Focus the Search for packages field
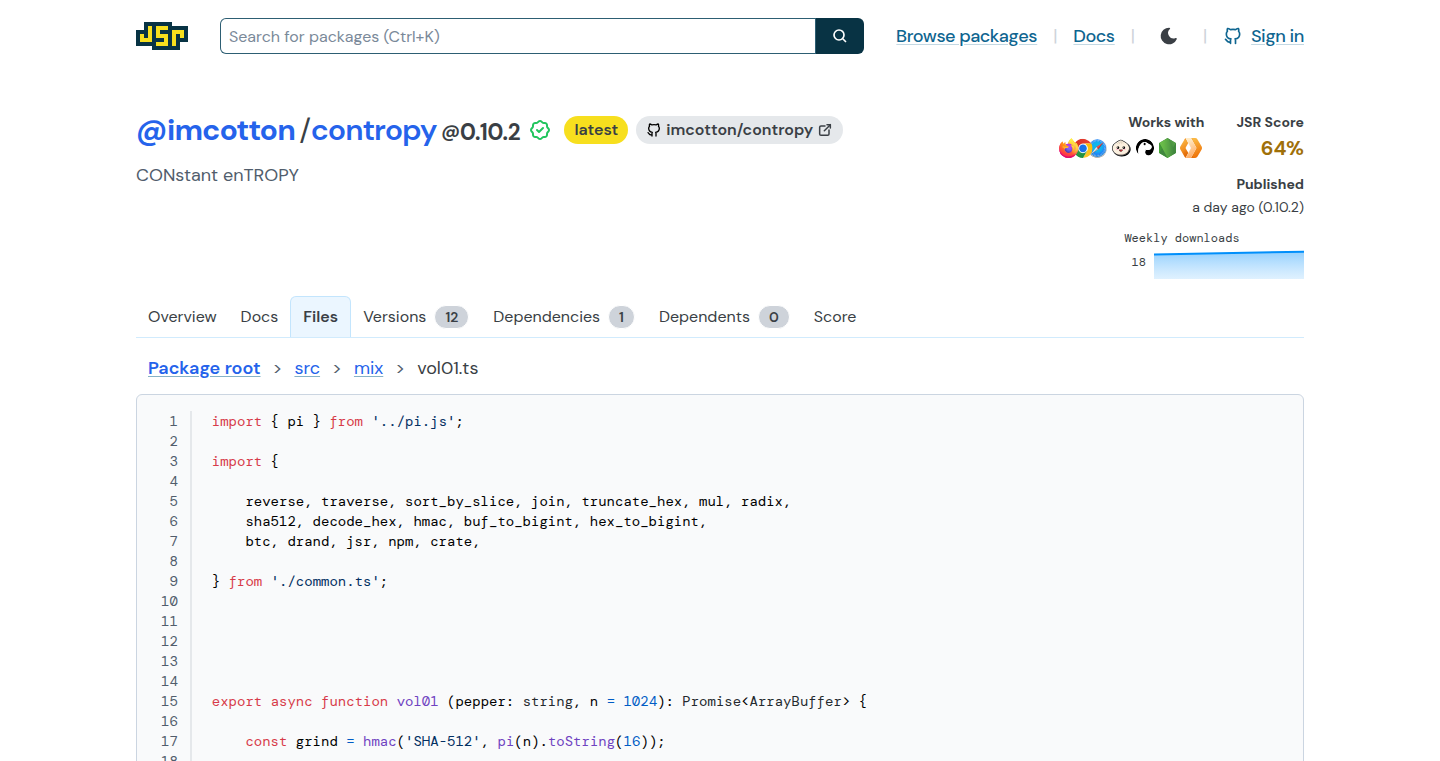 tap(518, 36)
